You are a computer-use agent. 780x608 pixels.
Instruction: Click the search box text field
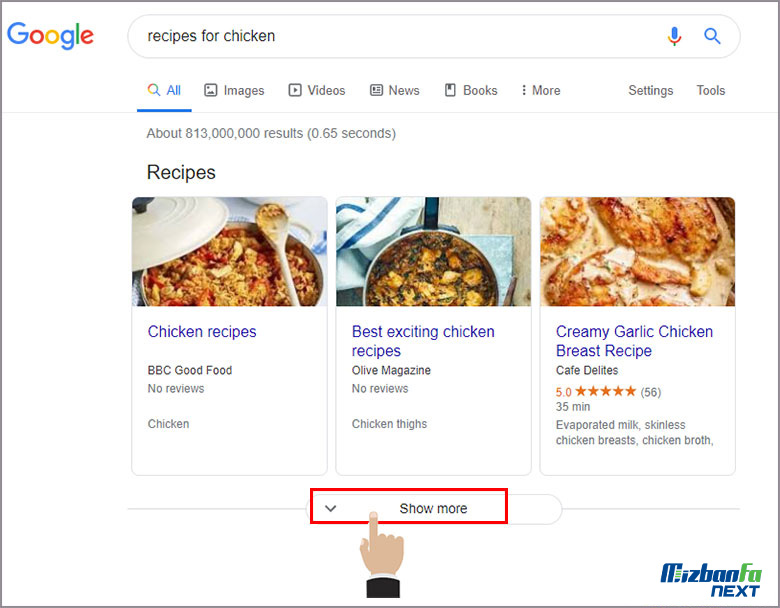coord(400,36)
